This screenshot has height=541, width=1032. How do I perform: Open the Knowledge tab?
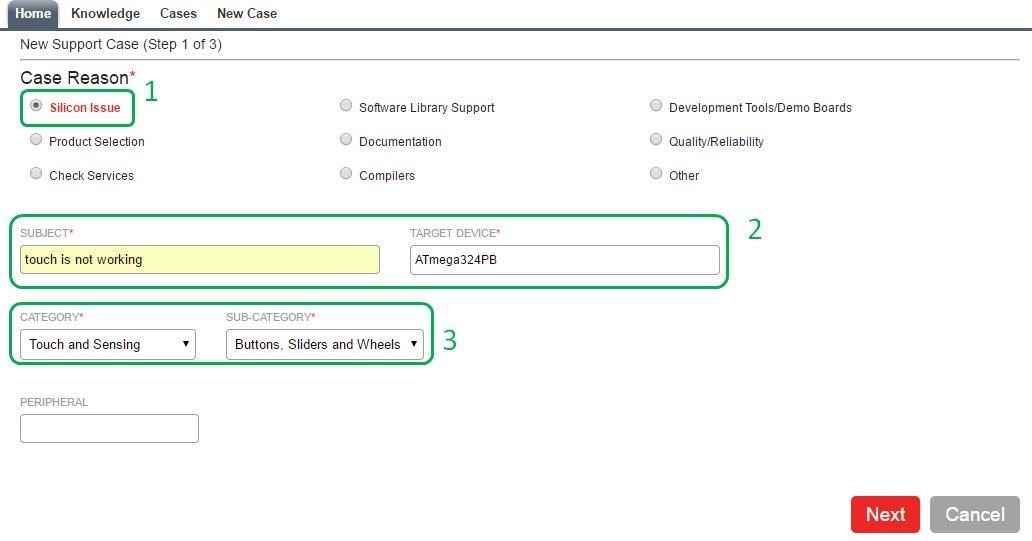[x=105, y=14]
